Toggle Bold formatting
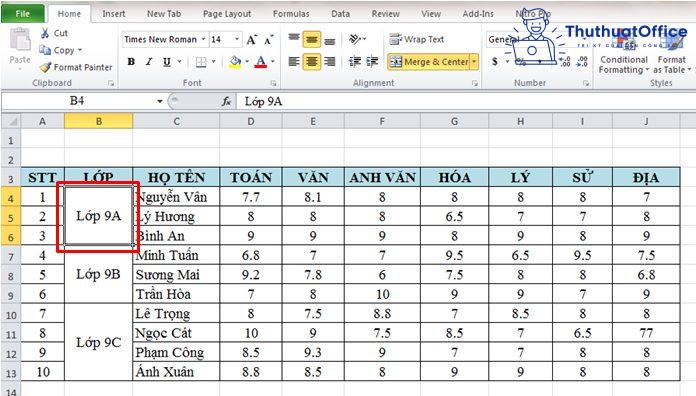696x396 pixels. [131, 62]
